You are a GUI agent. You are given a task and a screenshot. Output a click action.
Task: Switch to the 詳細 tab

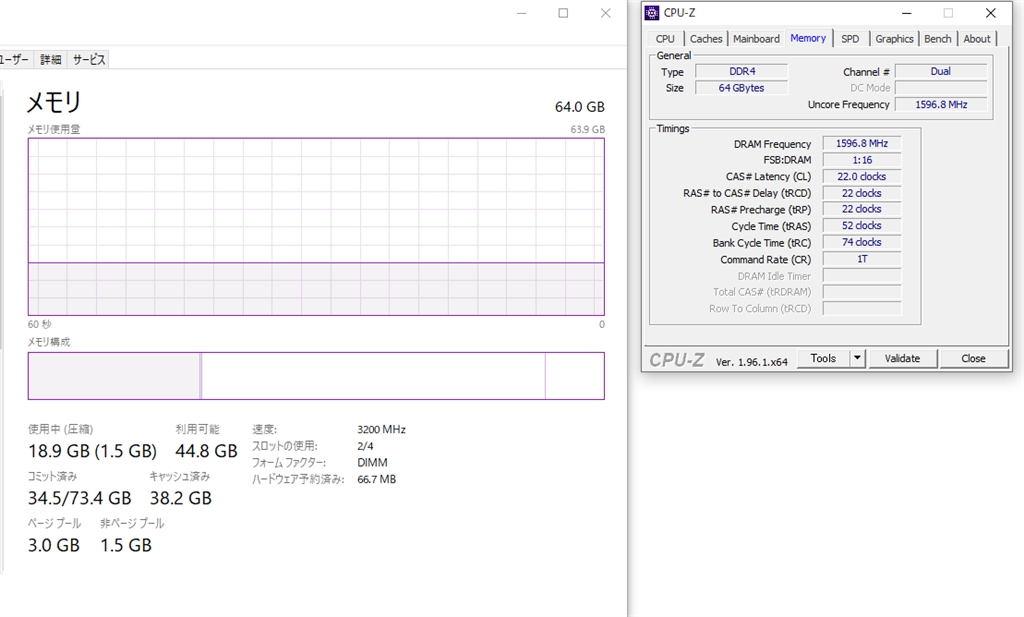pos(51,60)
